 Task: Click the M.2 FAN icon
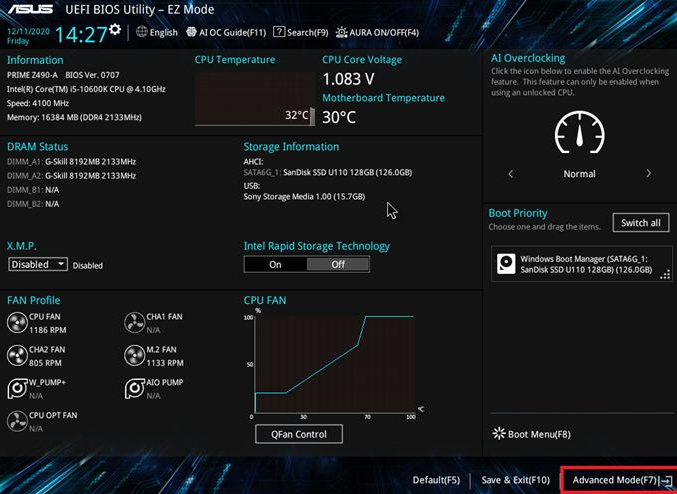point(134,355)
